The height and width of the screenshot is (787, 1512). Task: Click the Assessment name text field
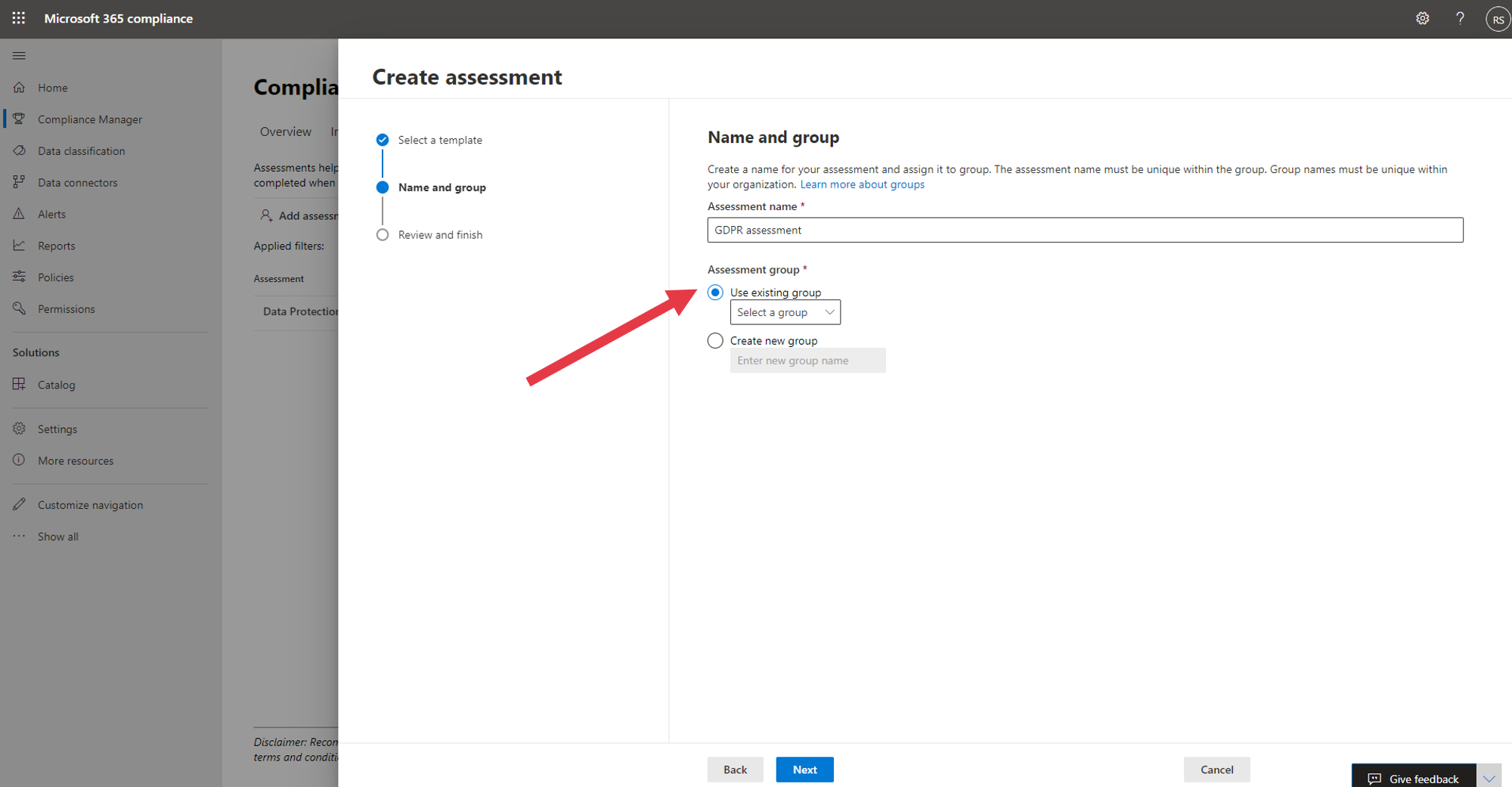click(1085, 230)
